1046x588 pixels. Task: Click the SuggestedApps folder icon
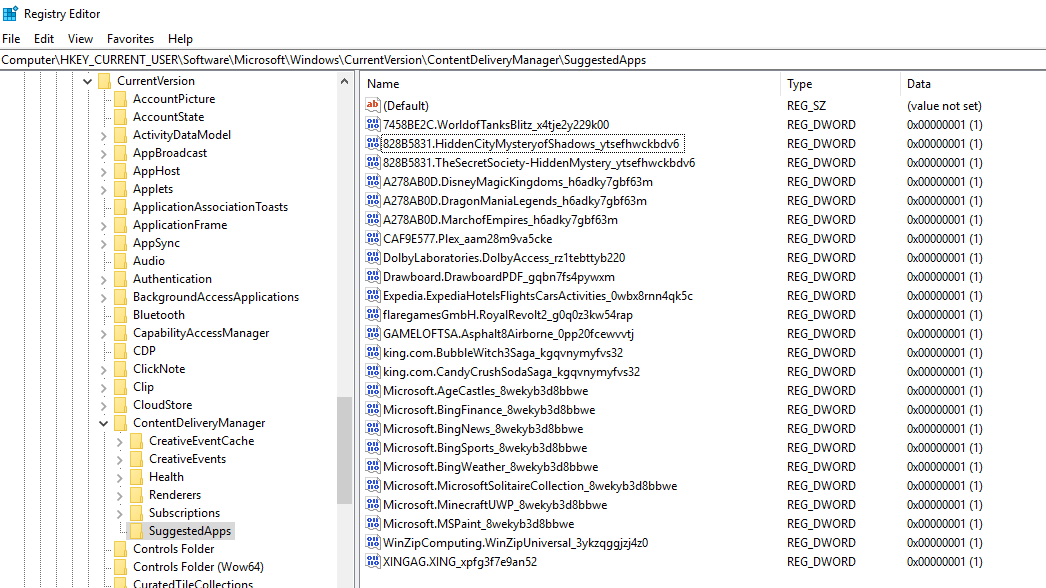point(136,531)
